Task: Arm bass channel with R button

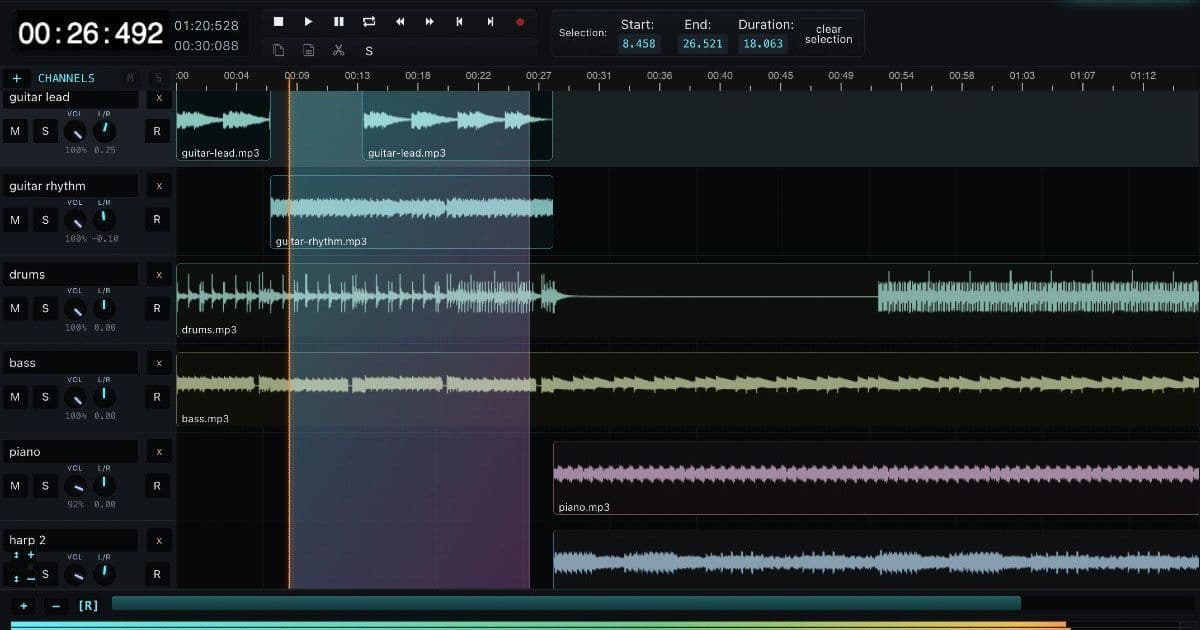Action: 156,397
